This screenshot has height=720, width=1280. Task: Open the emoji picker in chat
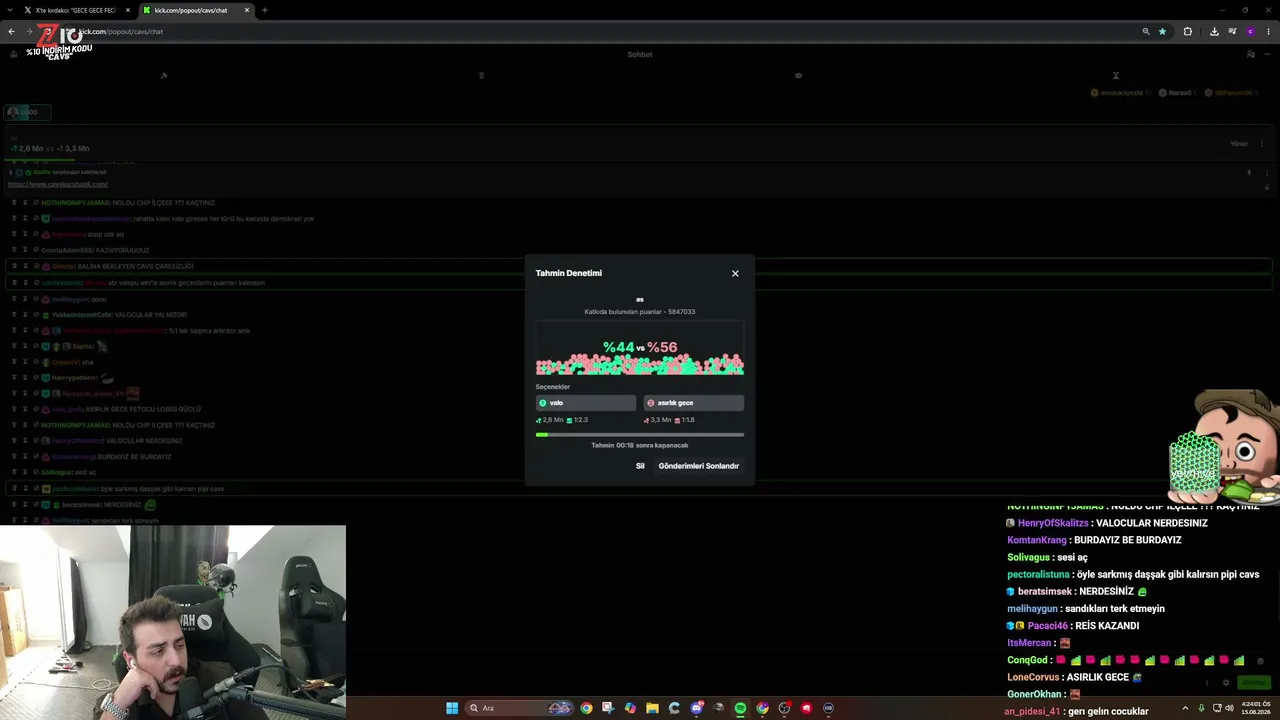(x=1259, y=661)
